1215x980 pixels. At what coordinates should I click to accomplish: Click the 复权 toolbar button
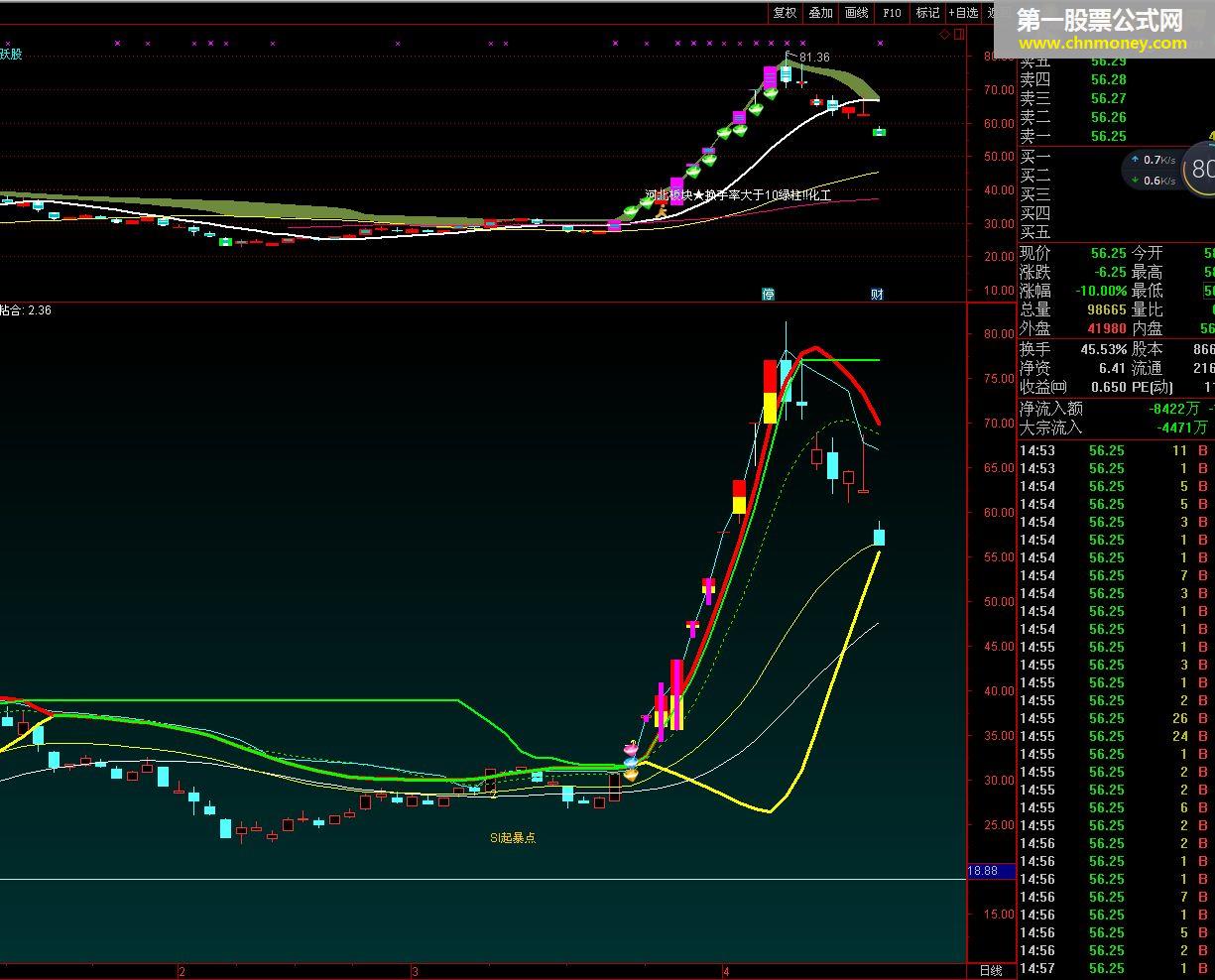[x=785, y=13]
